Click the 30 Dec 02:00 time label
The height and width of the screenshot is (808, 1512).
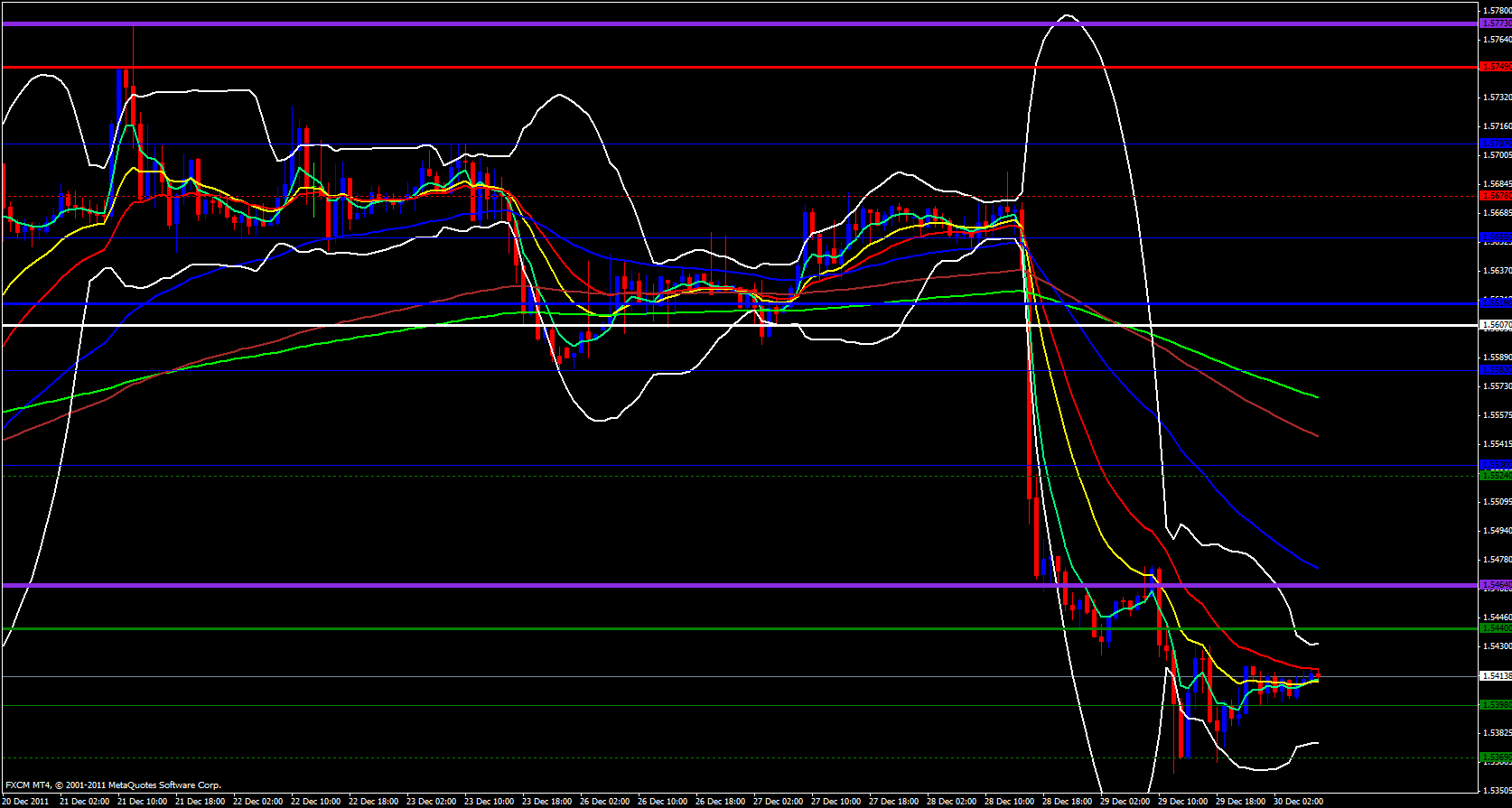[1298, 801]
